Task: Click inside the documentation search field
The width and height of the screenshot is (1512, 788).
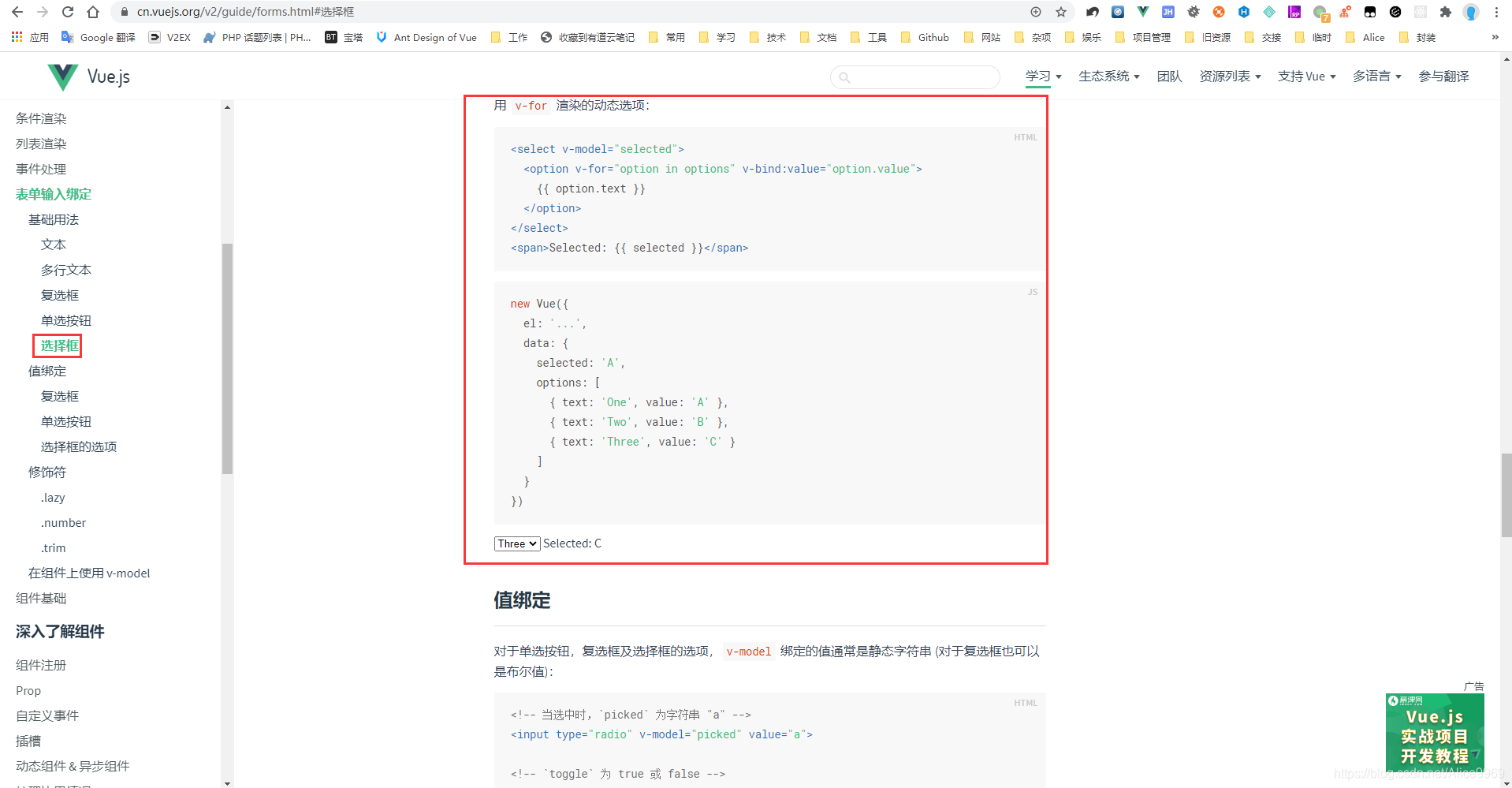Action: tap(914, 77)
